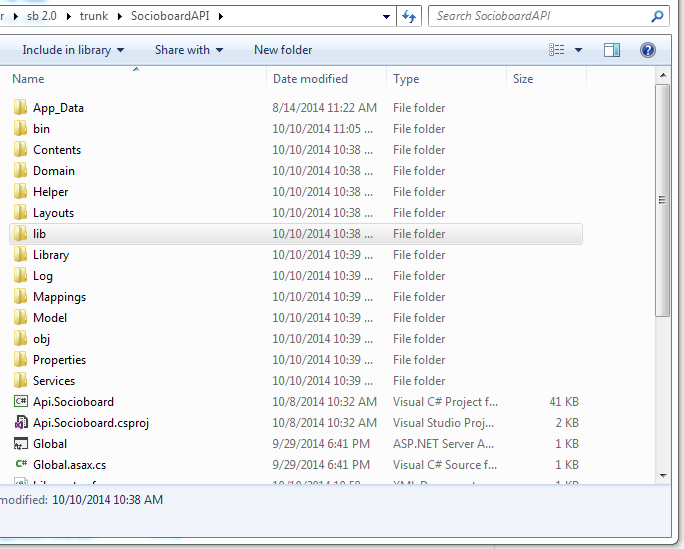Create a New folder
This screenshot has height=549, width=684.
tap(283, 50)
